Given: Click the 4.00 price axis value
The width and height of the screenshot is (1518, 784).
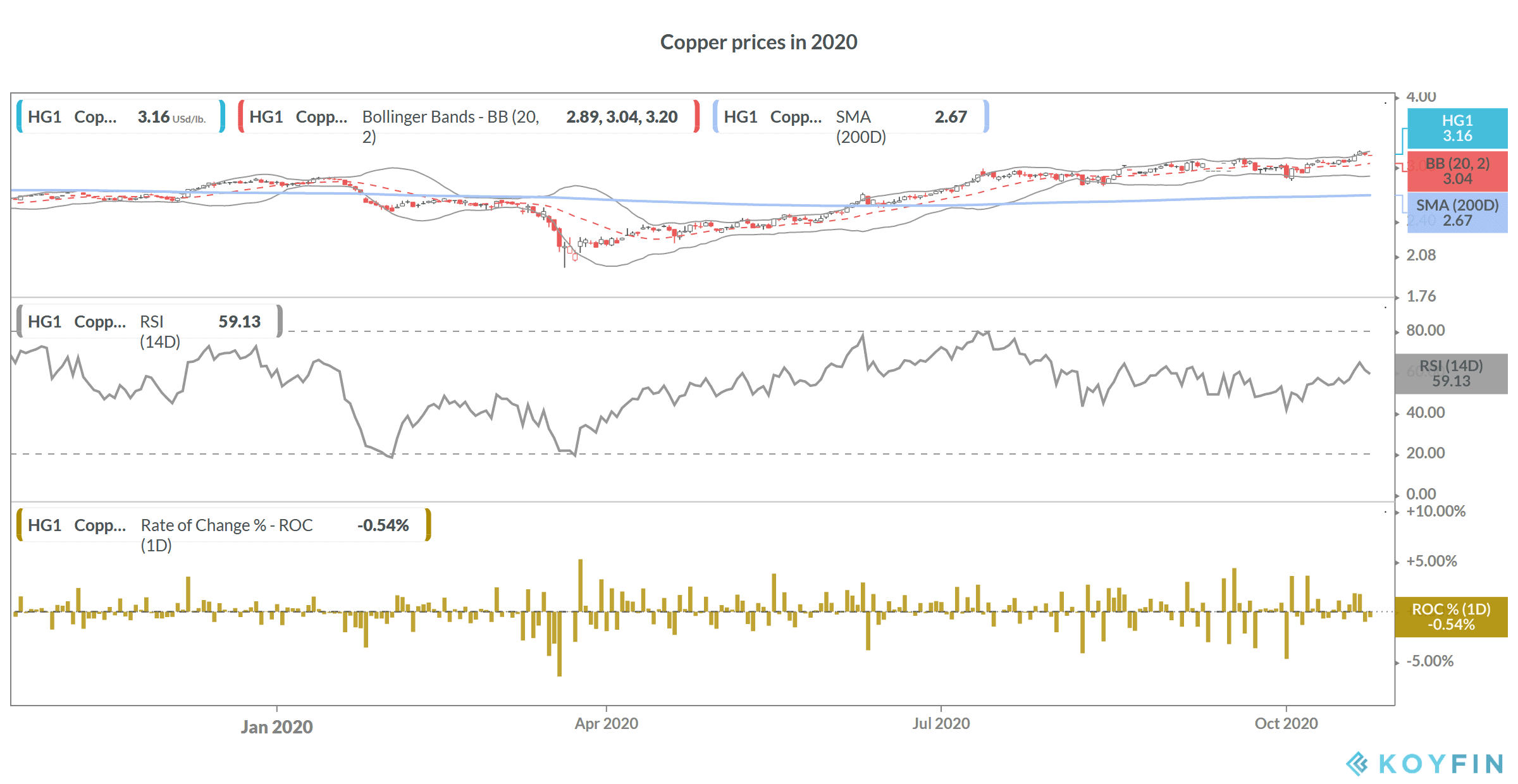Looking at the screenshot, I should point(1421,97).
